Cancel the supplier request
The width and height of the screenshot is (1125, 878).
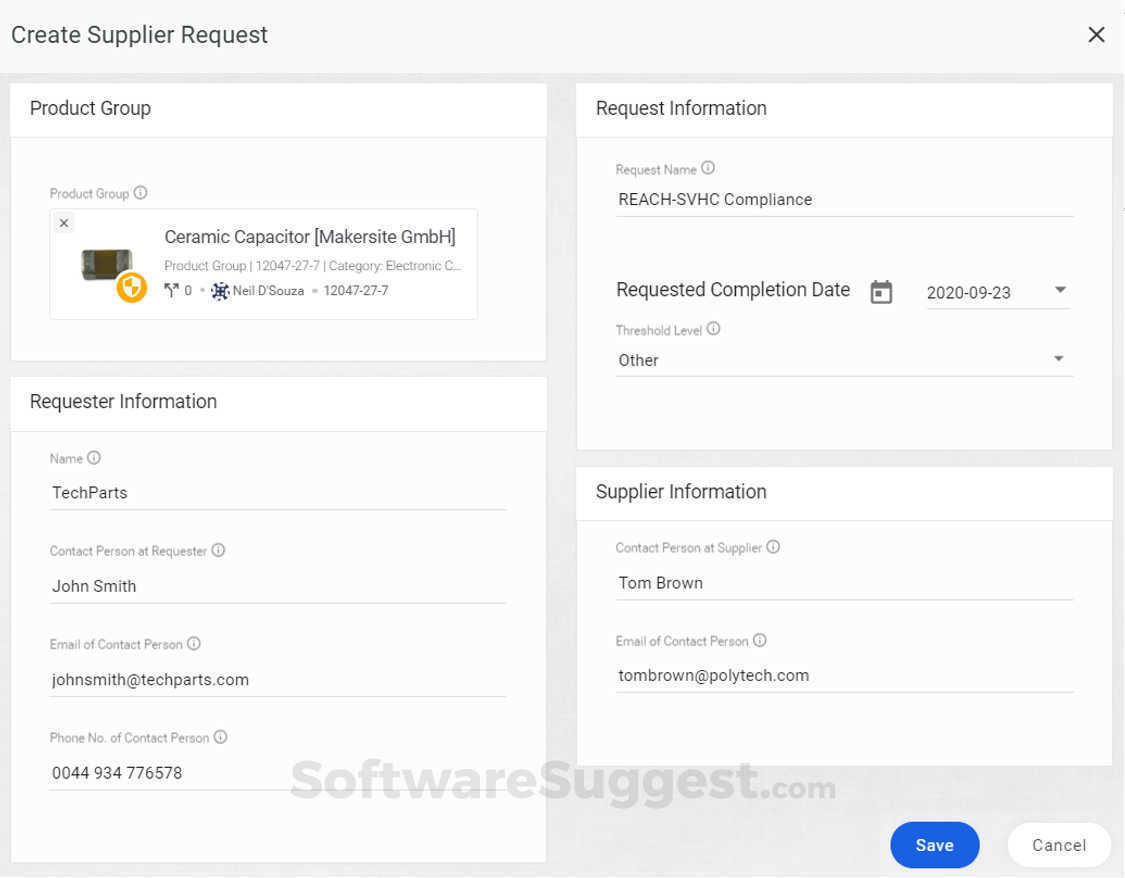(x=1059, y=845)
